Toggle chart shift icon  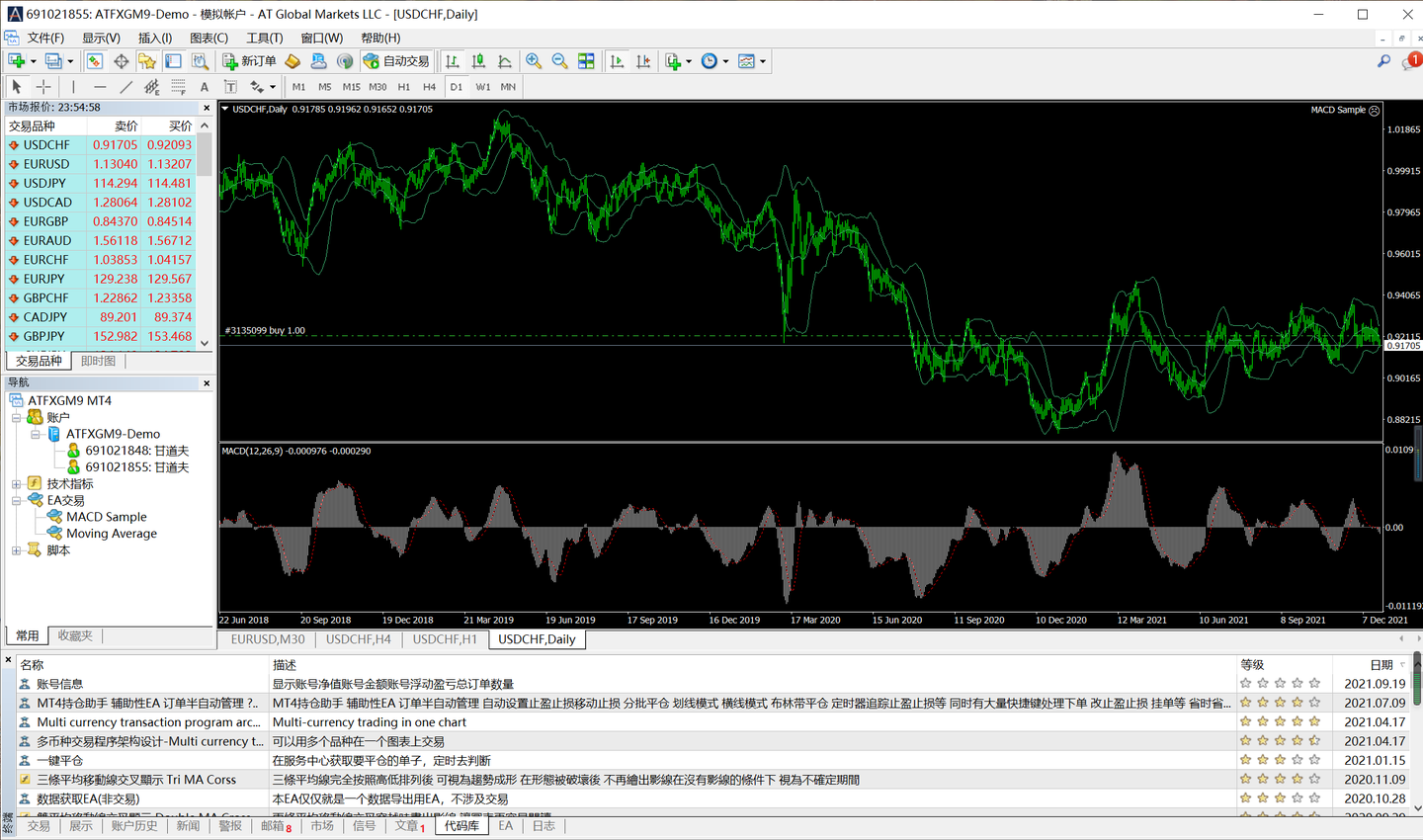point(643,61)
